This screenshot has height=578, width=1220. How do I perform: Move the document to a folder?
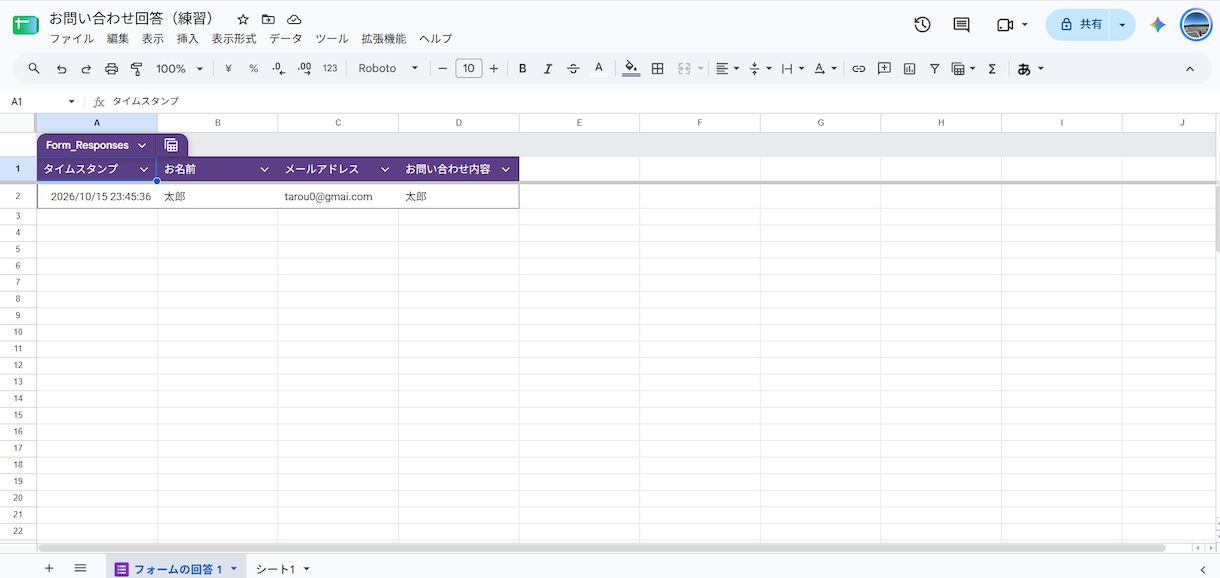pos(268,20)
